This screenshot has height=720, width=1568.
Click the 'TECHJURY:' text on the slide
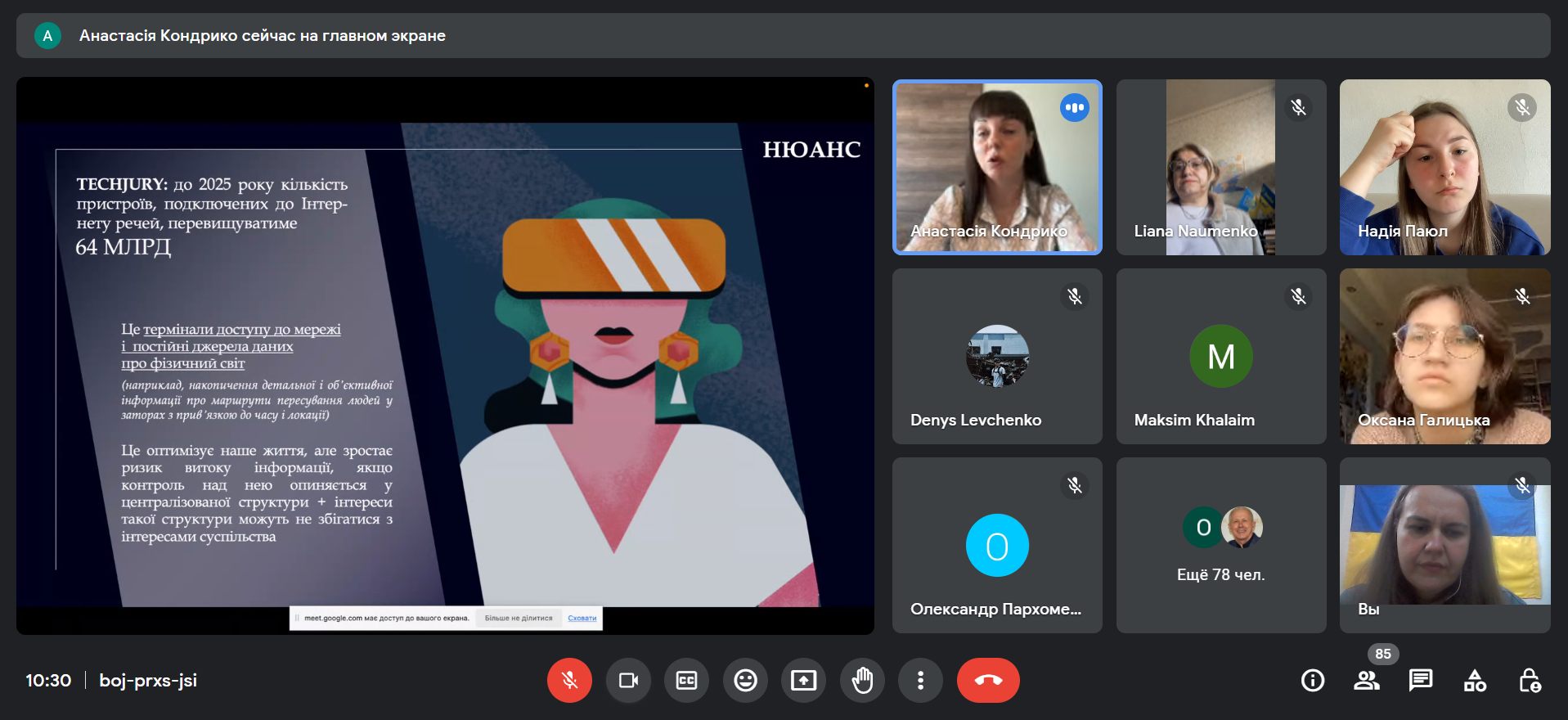(122, 184)
